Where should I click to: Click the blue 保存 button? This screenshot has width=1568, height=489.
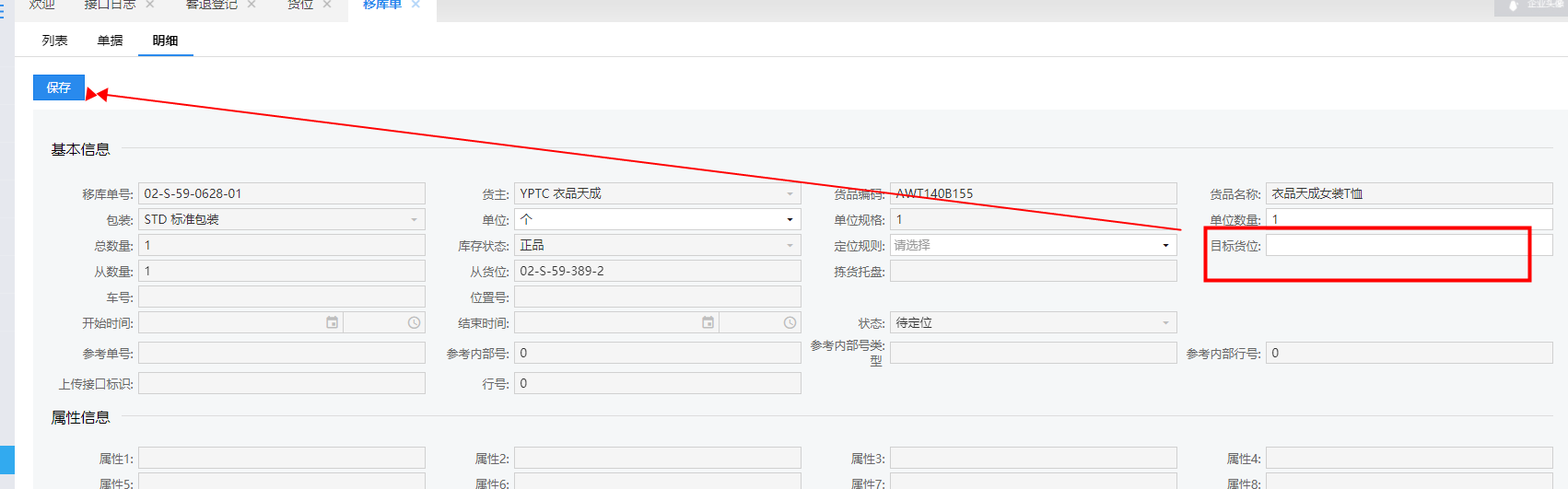tap(58, 87)
